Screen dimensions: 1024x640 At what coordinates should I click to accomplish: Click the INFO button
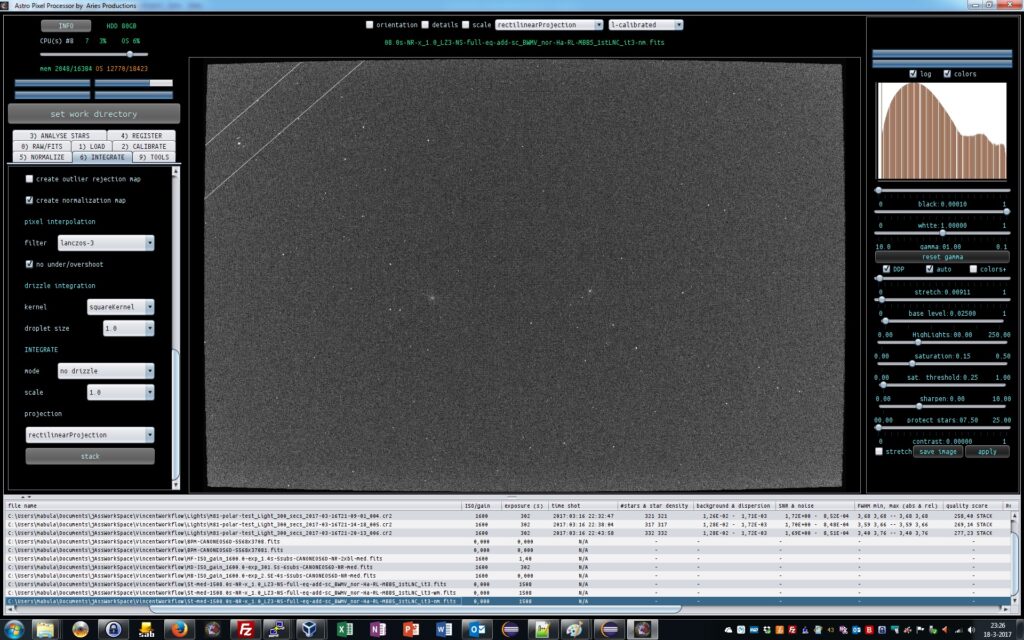[x=66, y=25]
